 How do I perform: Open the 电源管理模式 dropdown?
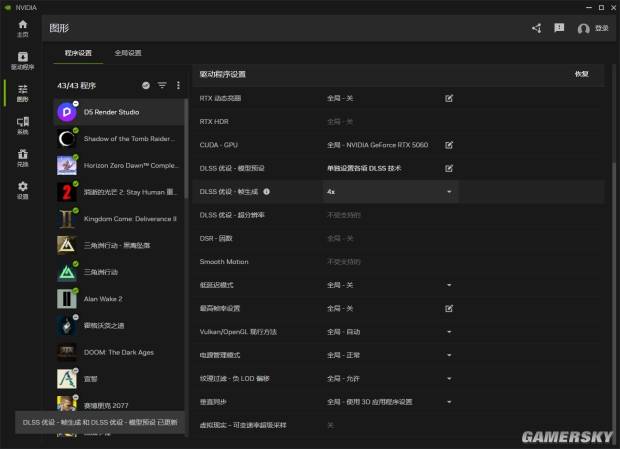click(390, 355)
